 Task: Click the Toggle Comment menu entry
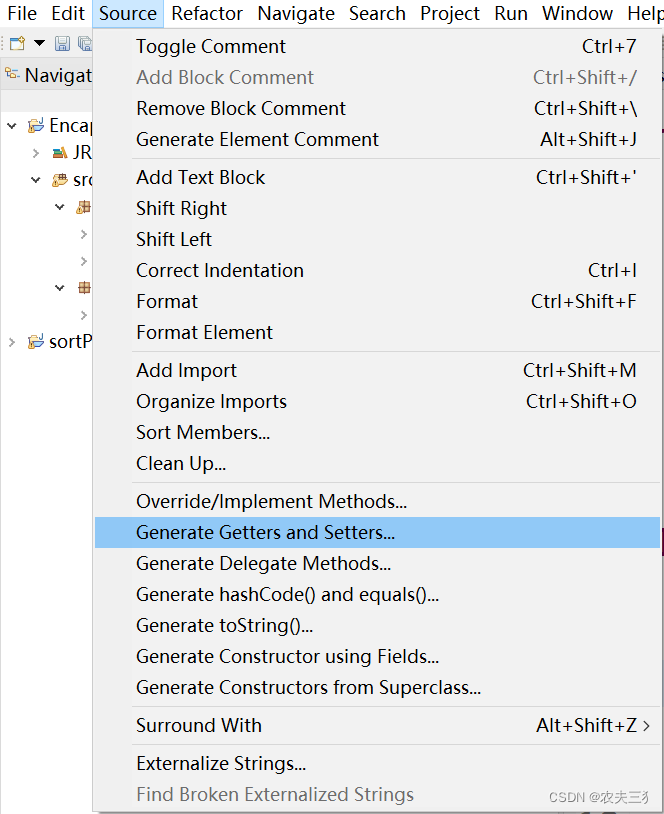pyautogui.click(x=211, y=47)
